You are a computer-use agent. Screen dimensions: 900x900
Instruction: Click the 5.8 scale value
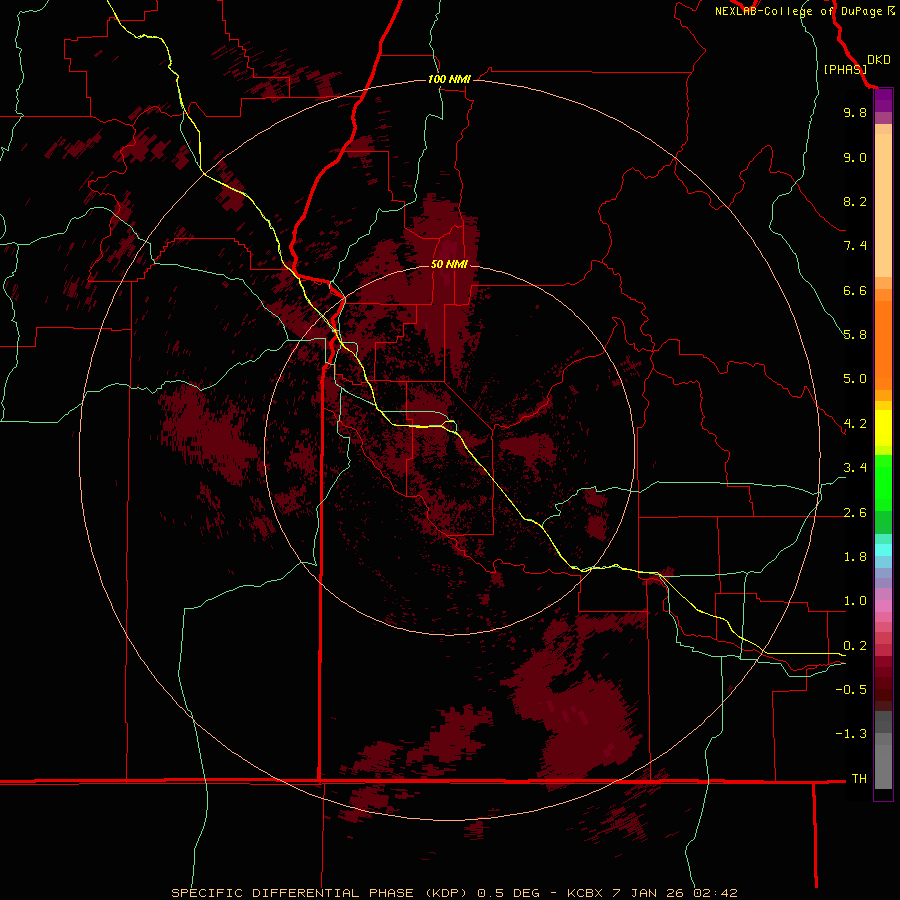coord(855,335)
